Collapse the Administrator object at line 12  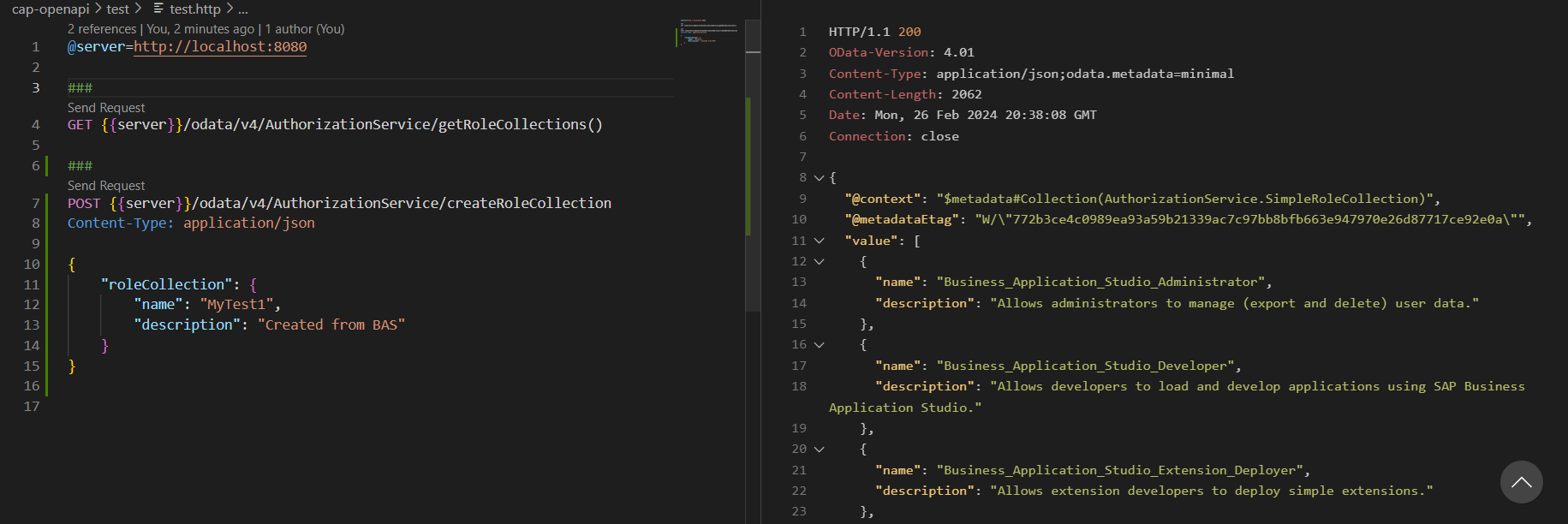819,262
